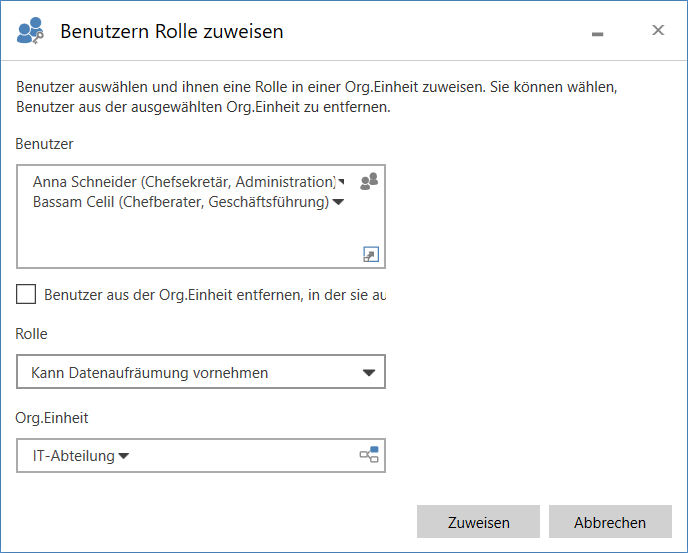Click the 'Benutzern Rolle zuweisen' title text
688x553 pixels.
tap(172, 32)
